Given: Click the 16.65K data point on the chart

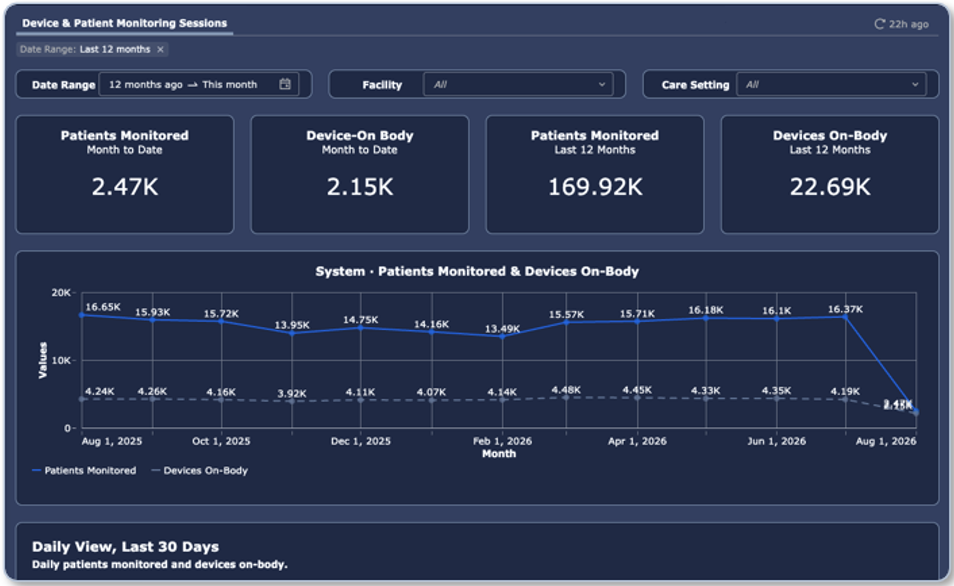Looking at the screenshot, I should point(82,315).
